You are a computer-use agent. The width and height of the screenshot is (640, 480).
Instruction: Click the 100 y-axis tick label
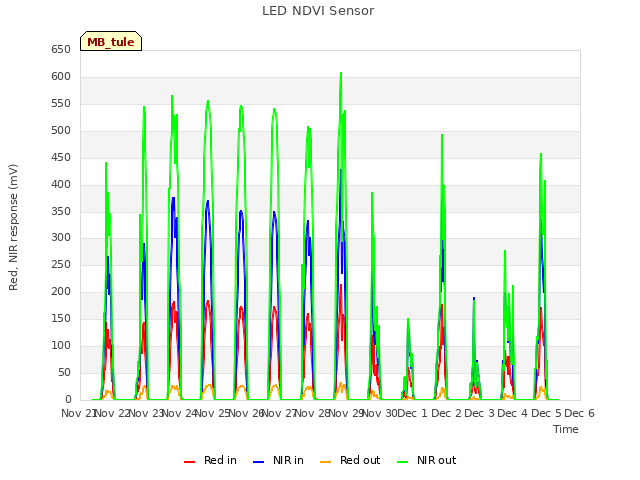point(61,345)
